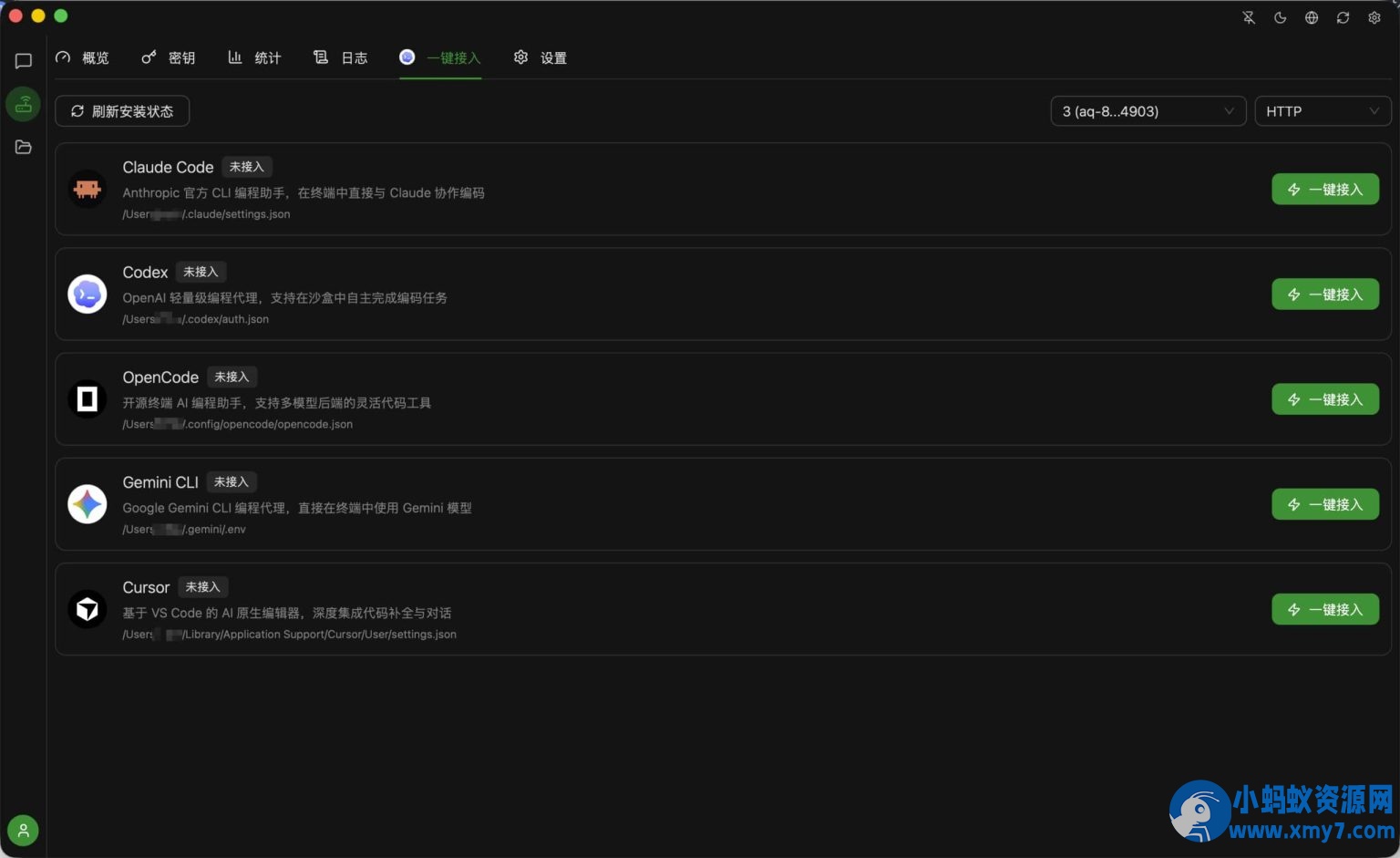Open the HTTP protocol dropdown
The image size is (1400, 858).
[x=1323, y=111]
